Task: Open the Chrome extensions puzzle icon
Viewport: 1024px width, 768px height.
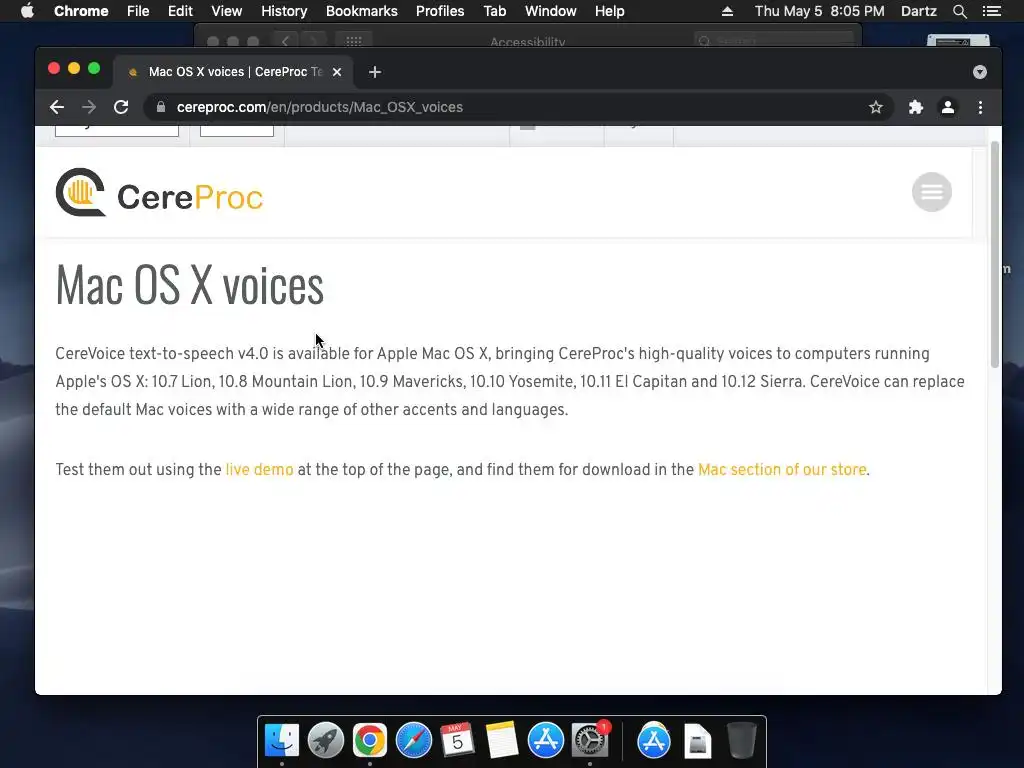Action: coord(916,107)
